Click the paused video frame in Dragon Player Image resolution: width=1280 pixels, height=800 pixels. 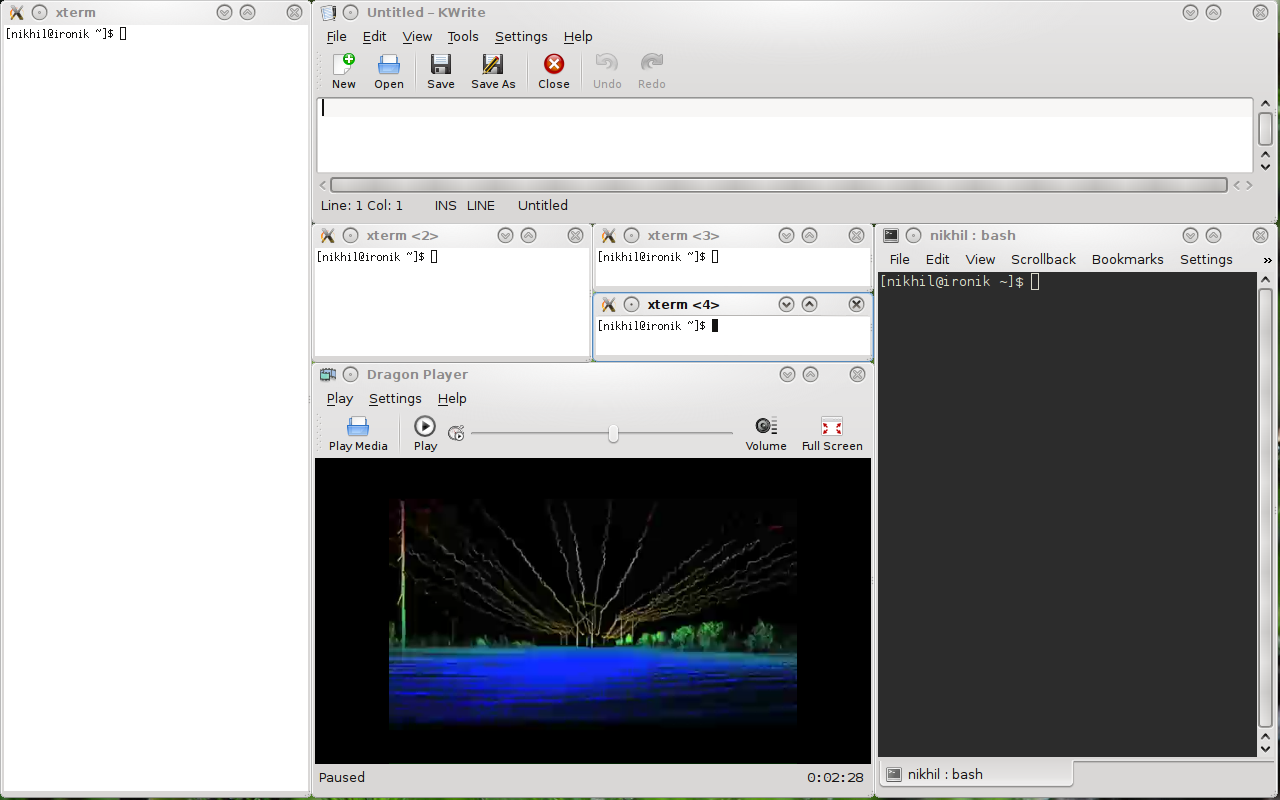(593, 611)
